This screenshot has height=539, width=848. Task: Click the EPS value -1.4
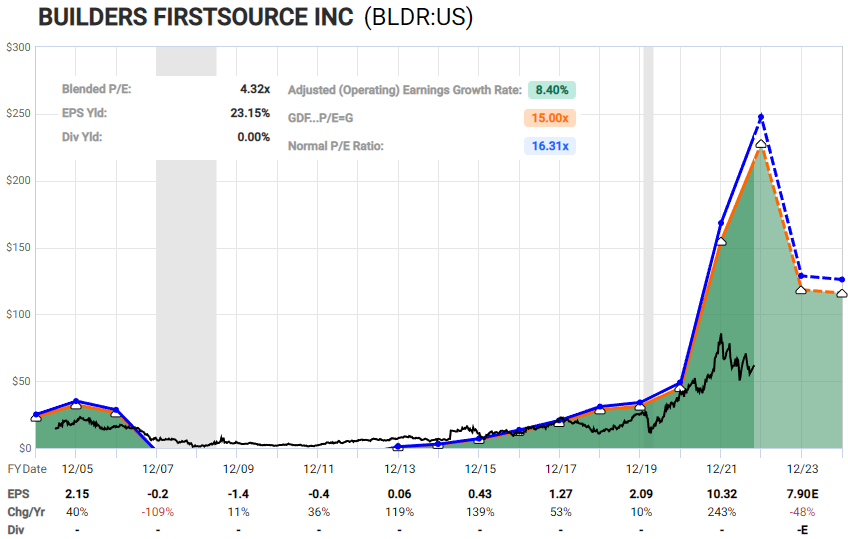238,494
